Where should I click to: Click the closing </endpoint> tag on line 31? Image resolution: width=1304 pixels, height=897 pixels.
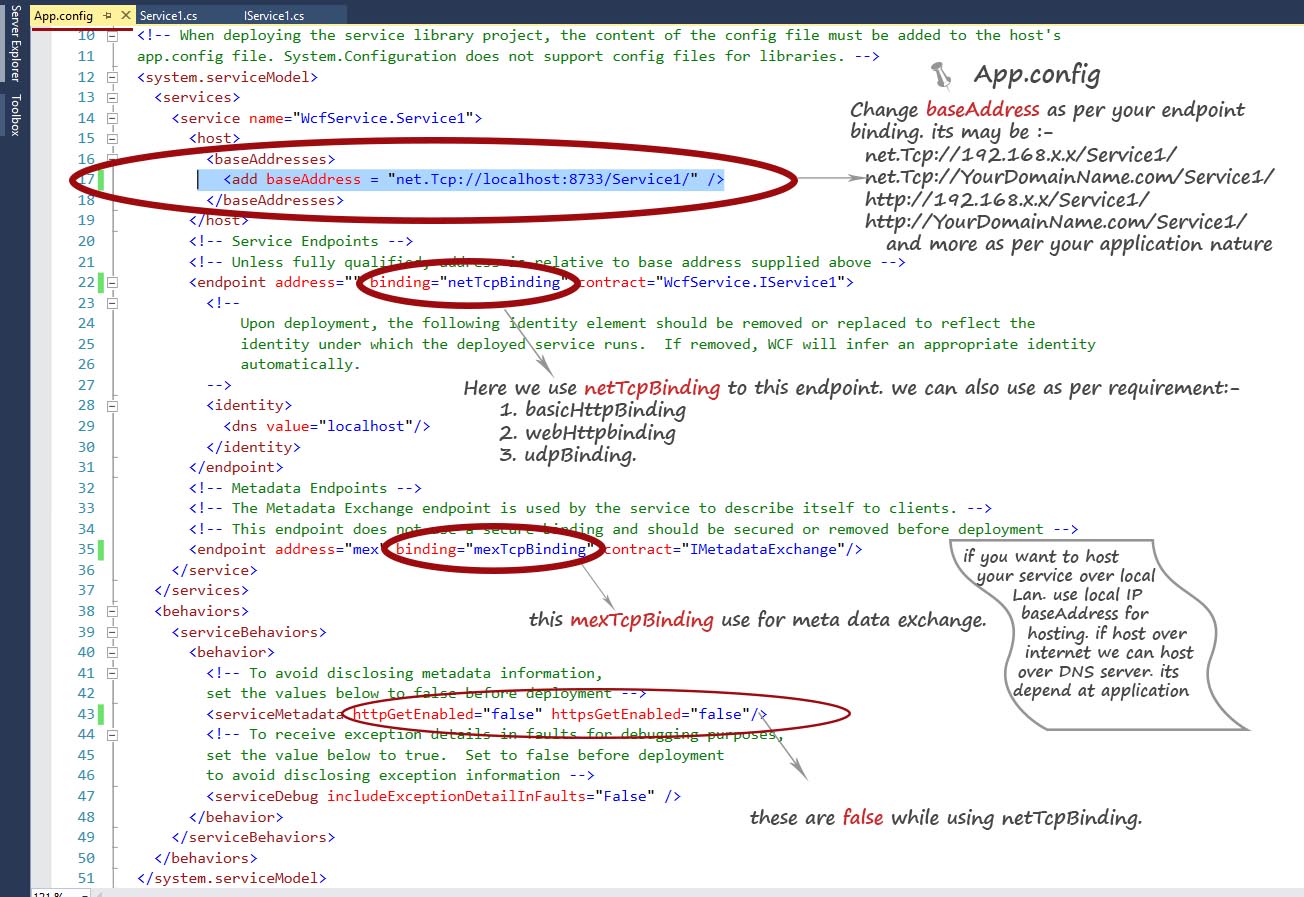(x=236, y=467)
